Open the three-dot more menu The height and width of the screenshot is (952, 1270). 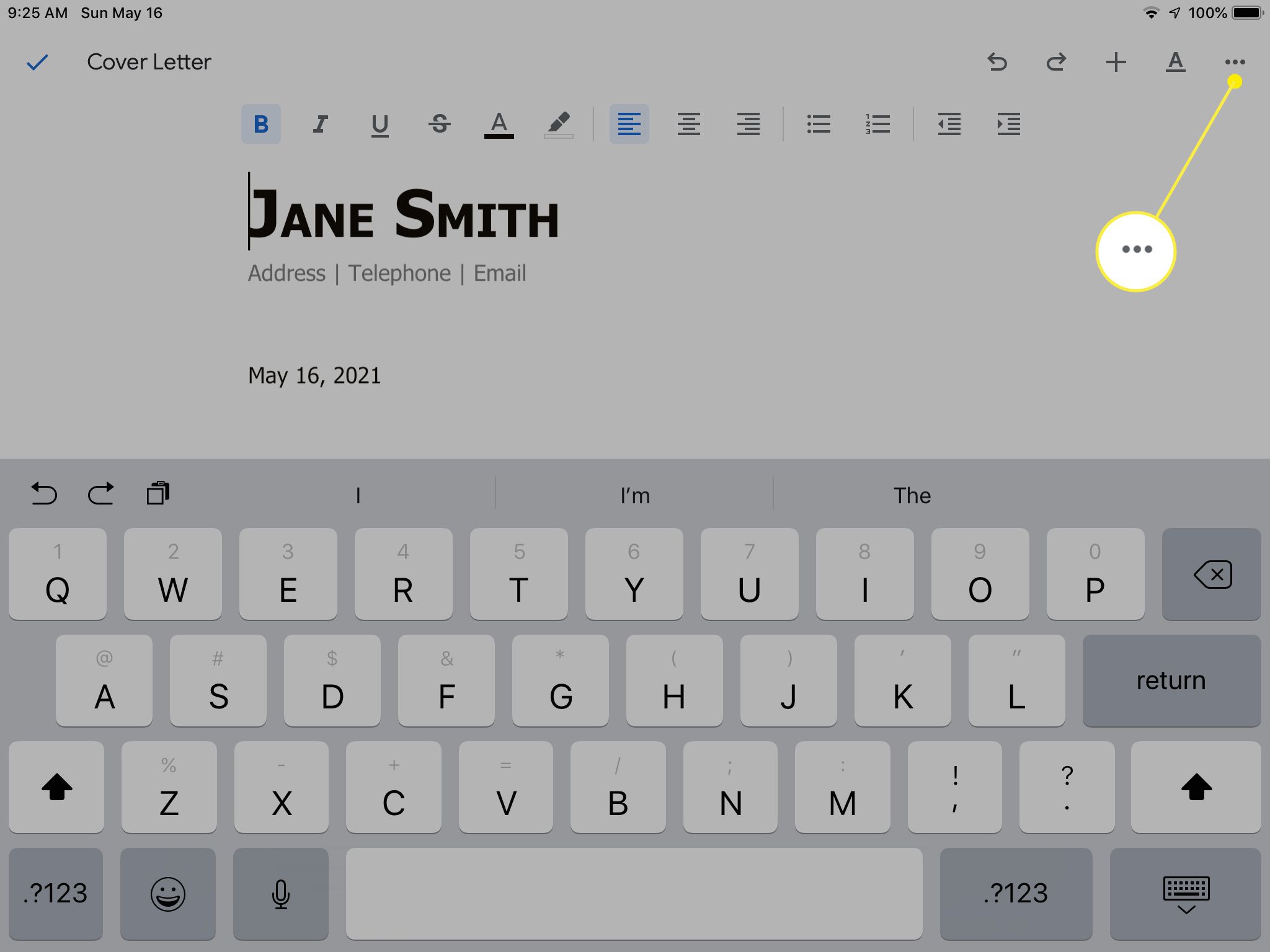(x=1235, y=62)
